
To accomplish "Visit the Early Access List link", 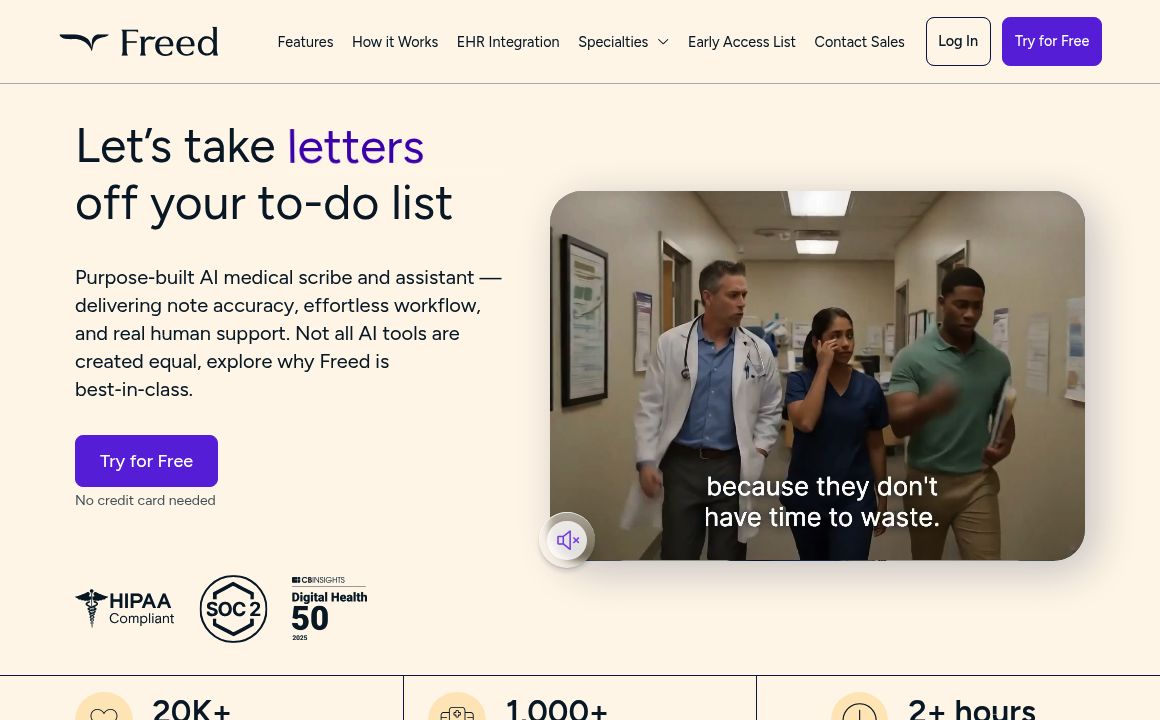I will click(741, 42).
